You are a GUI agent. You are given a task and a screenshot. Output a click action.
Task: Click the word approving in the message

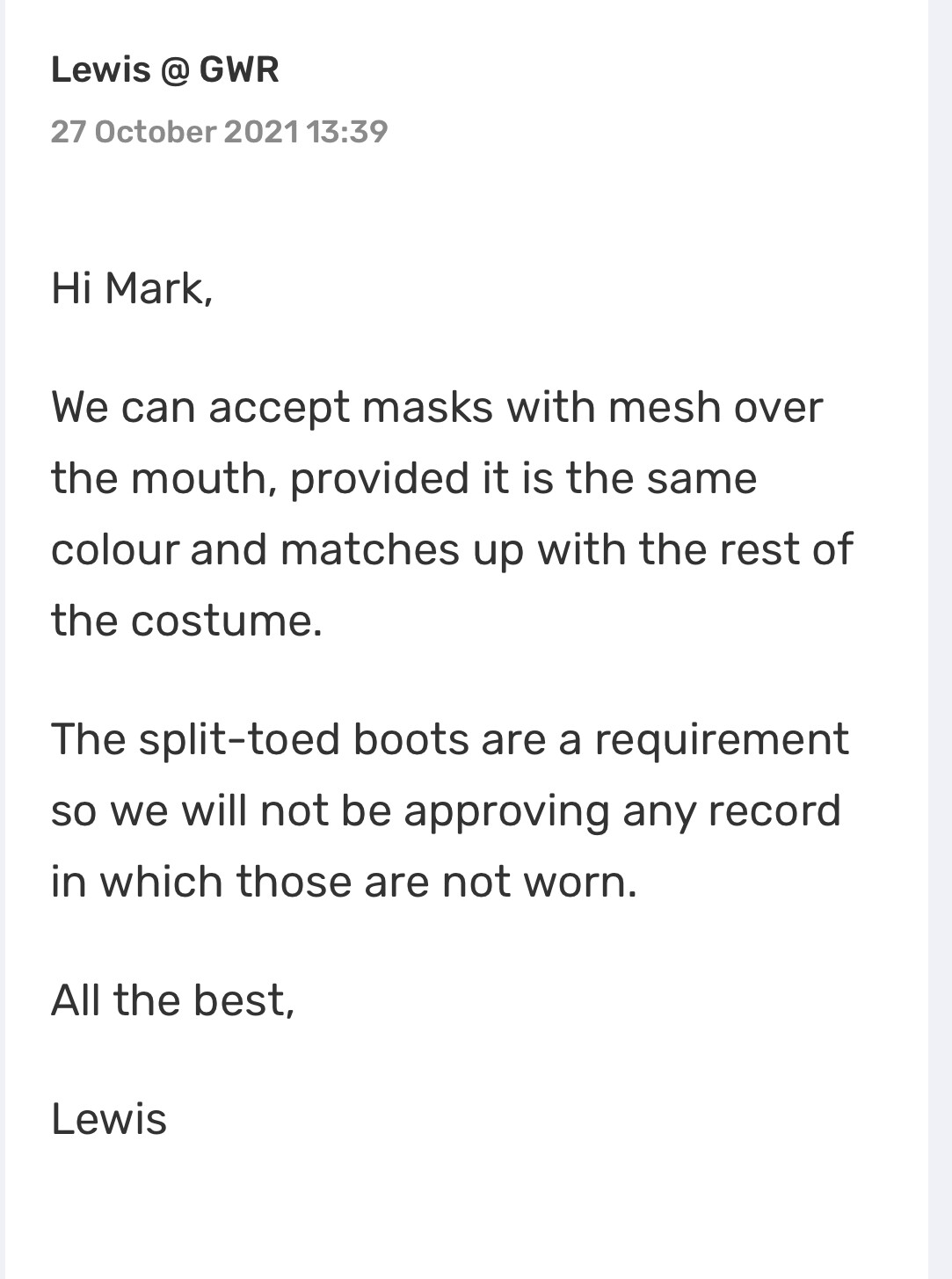click(506, 810)
